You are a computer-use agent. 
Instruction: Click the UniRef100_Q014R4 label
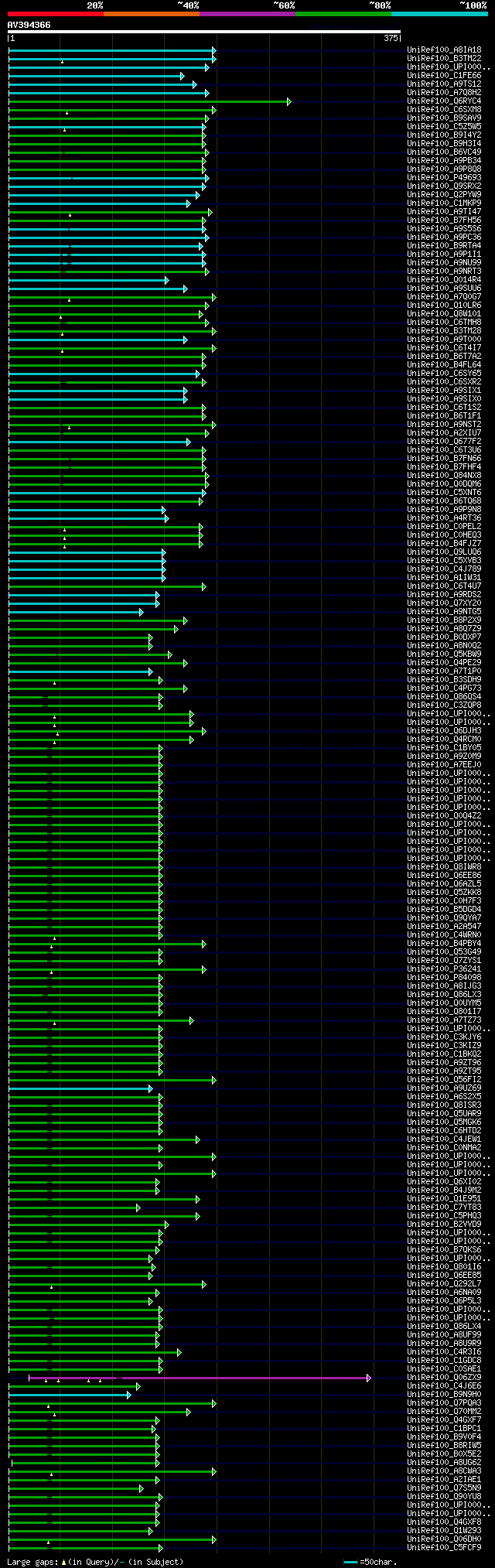click(x=444, y=280)
